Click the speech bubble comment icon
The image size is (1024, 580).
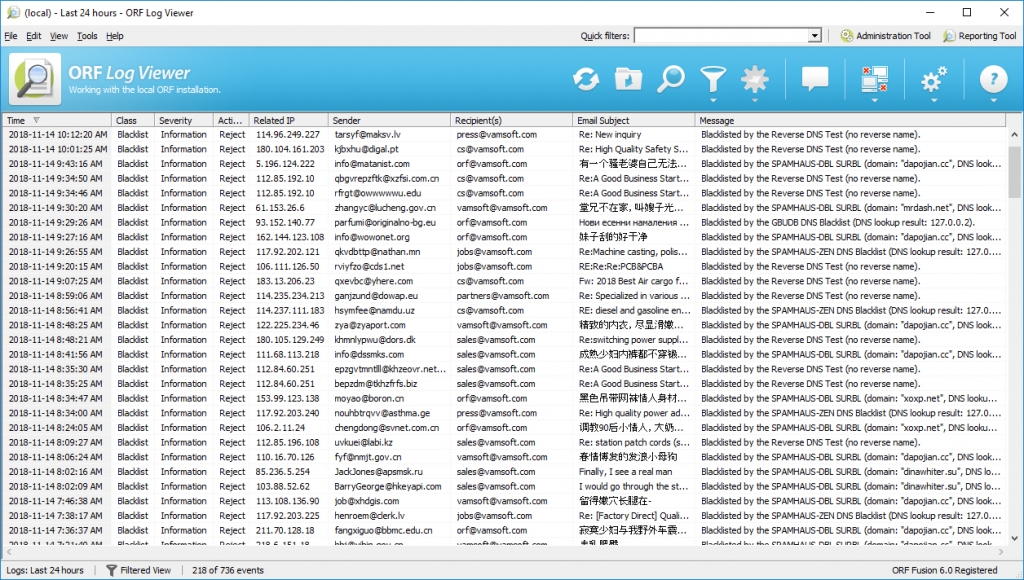(815, 79)
